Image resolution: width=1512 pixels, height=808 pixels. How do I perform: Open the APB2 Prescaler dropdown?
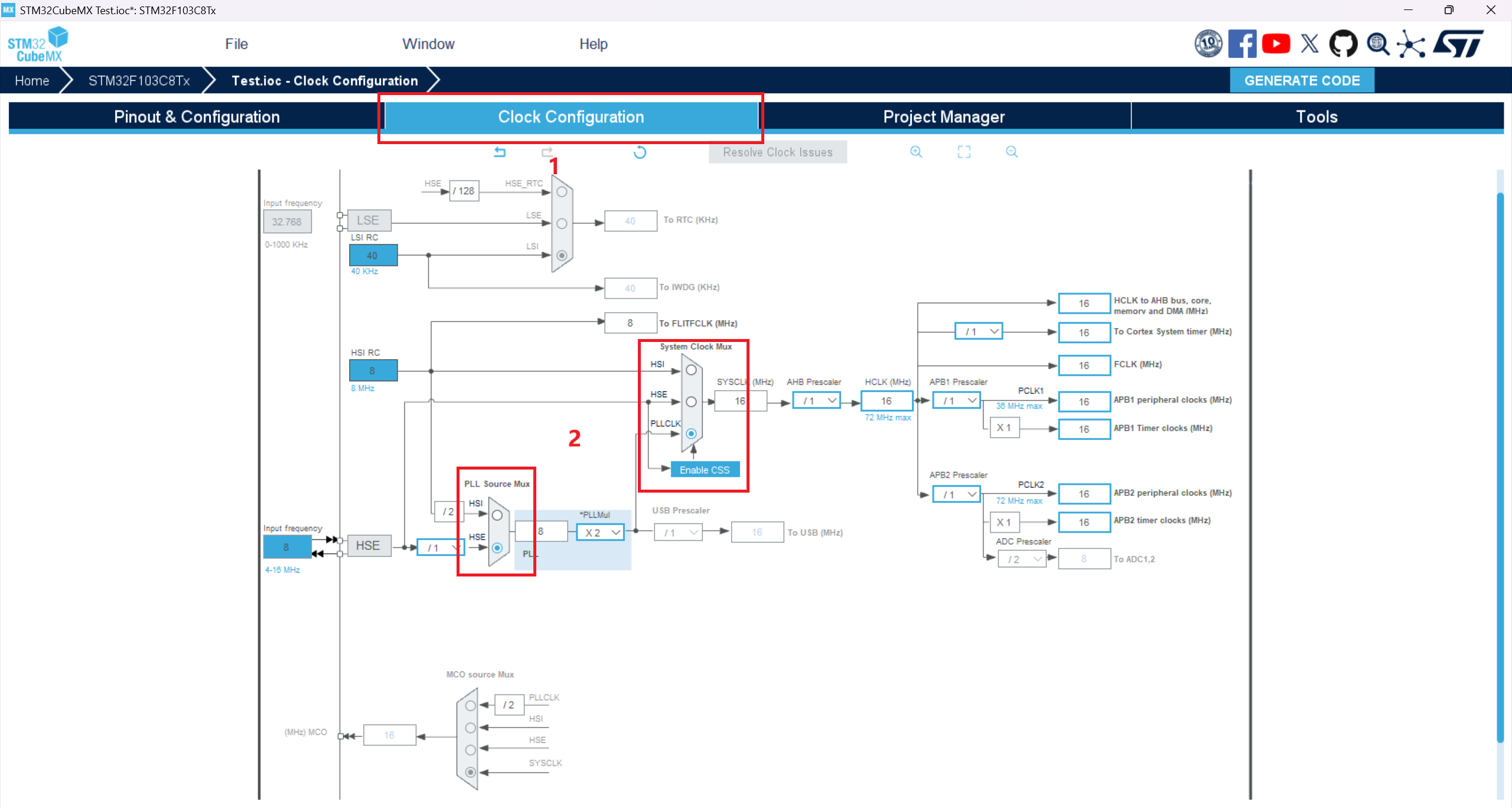click(957, 494)
